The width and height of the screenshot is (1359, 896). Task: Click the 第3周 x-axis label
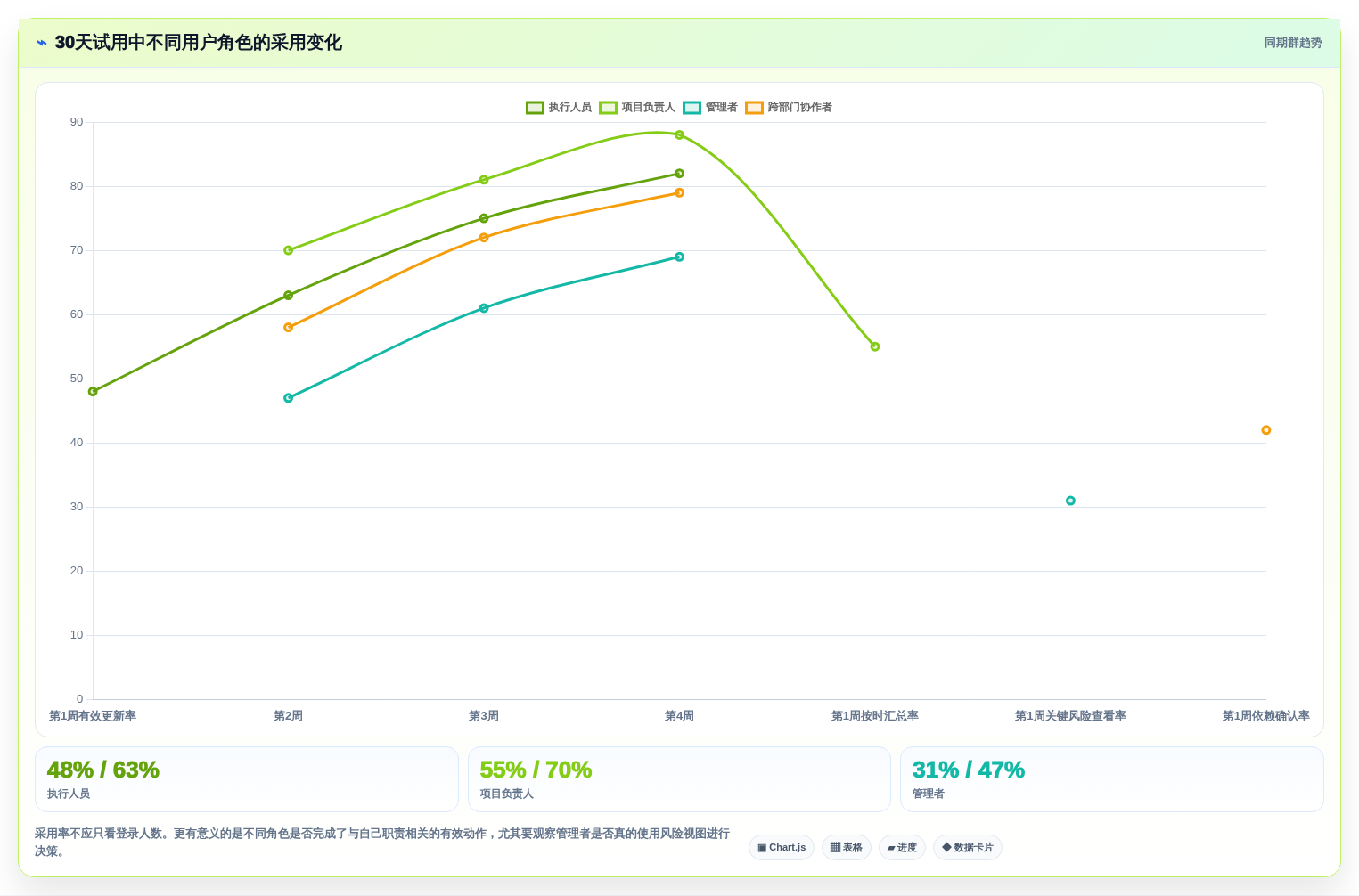(x=484, y=716)
